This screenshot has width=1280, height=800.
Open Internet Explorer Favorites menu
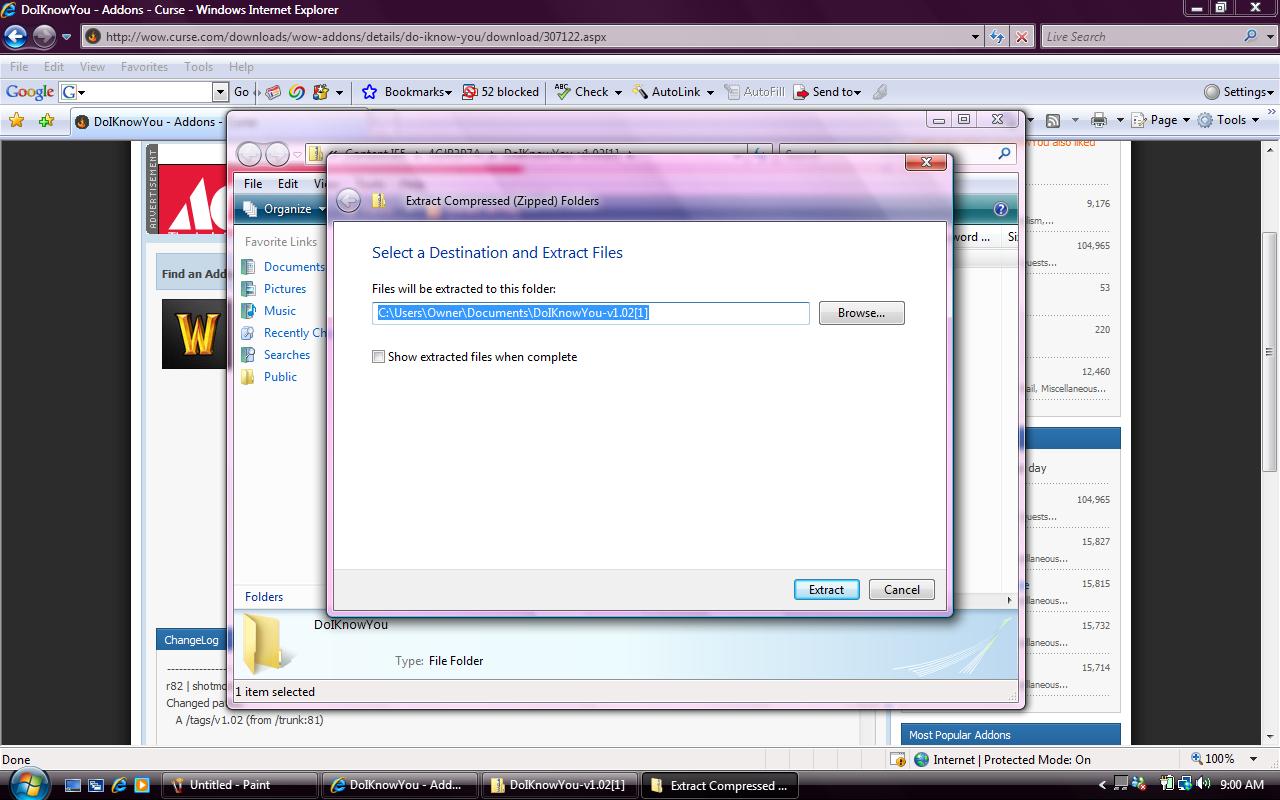[144, 66]
